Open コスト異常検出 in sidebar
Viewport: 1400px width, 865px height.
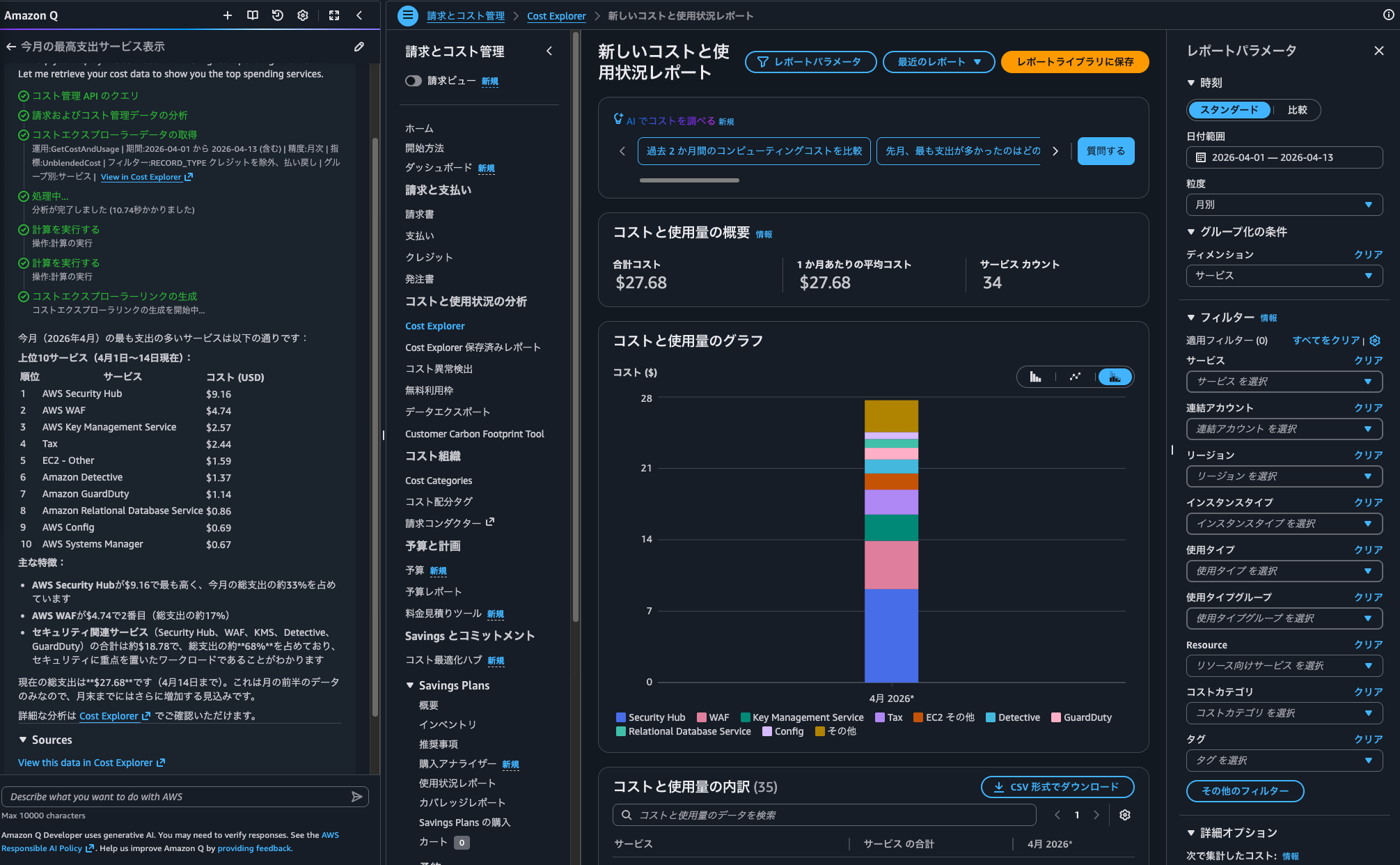point(439,368)
